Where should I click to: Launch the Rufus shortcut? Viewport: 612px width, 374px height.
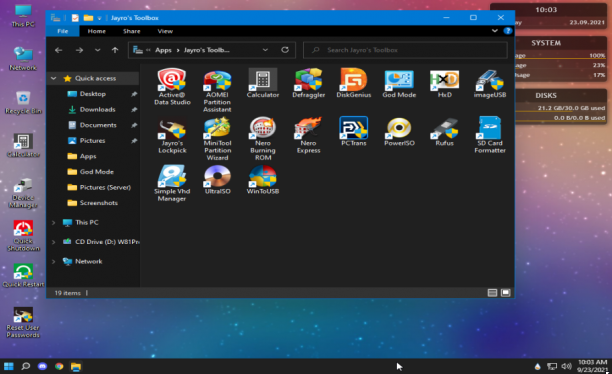click(445, 132)
